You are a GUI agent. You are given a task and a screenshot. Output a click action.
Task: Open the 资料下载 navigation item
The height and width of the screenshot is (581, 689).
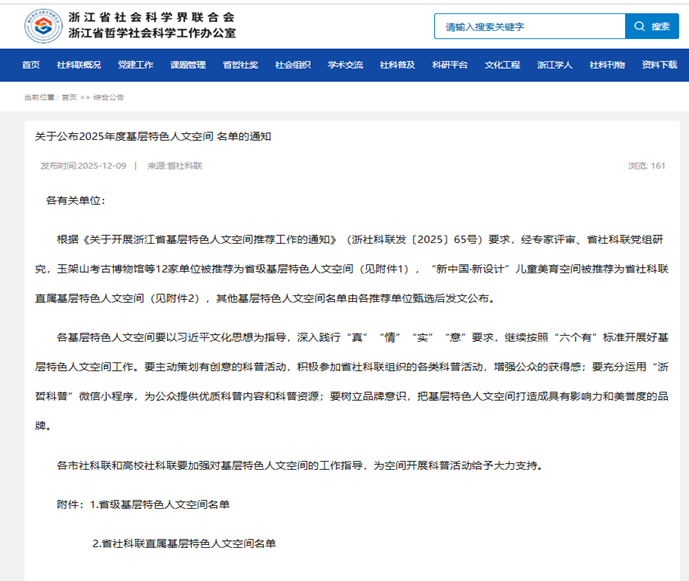click(x=659, y=65)
